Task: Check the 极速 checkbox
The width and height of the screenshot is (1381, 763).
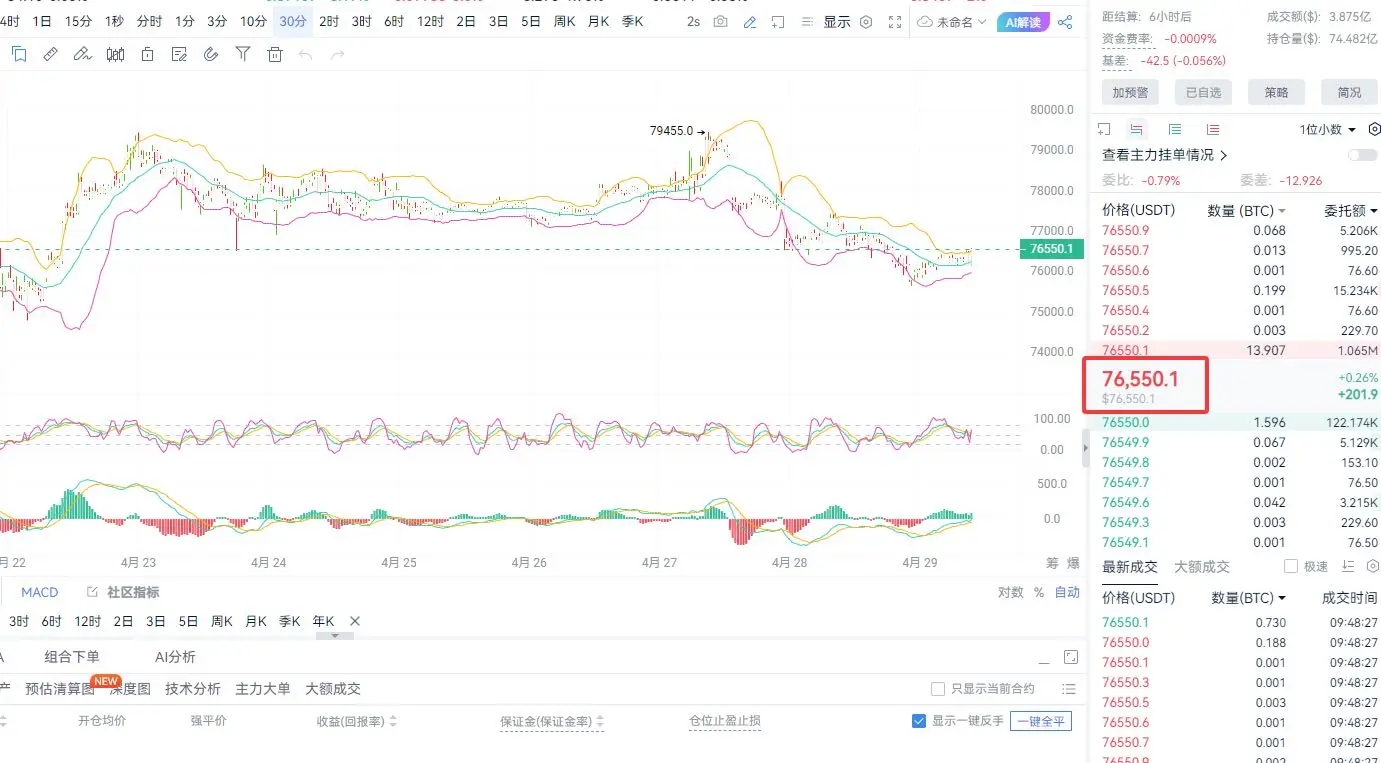Action: [x=1291, y=566]
